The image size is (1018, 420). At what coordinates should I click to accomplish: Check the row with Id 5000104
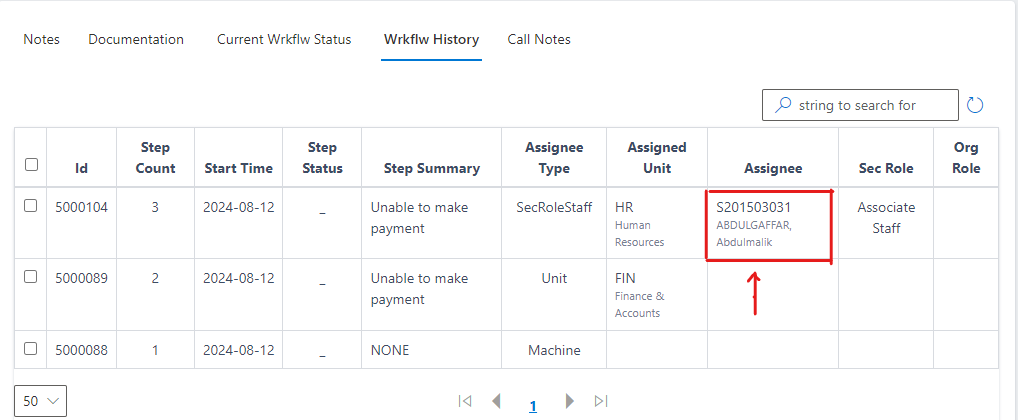point(31,205)
